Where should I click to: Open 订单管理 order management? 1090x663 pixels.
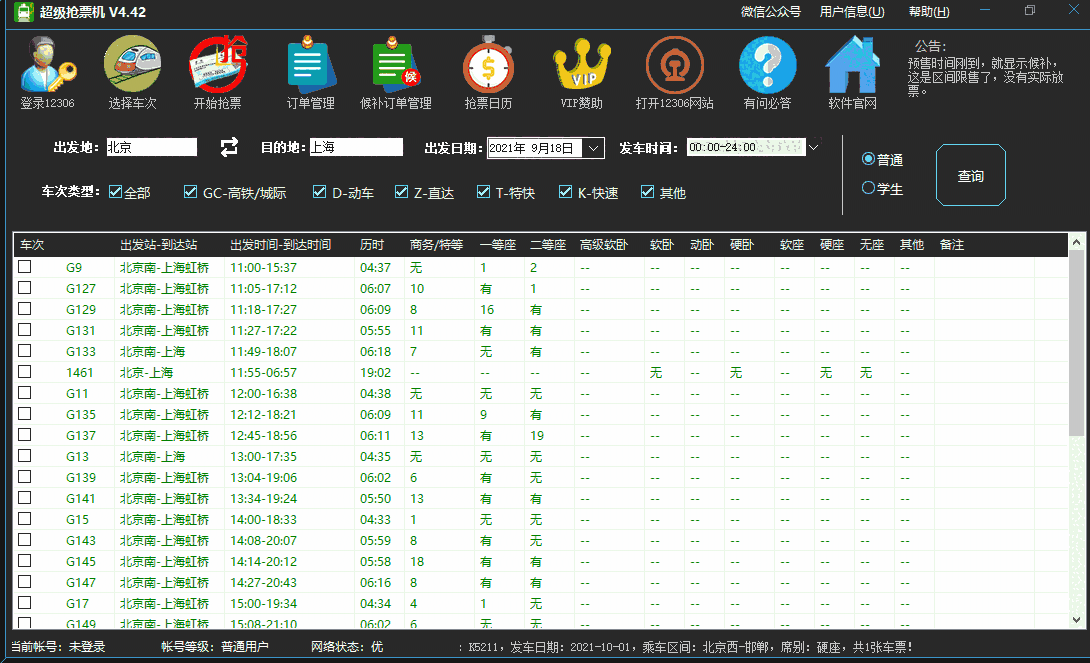(310, 70)
